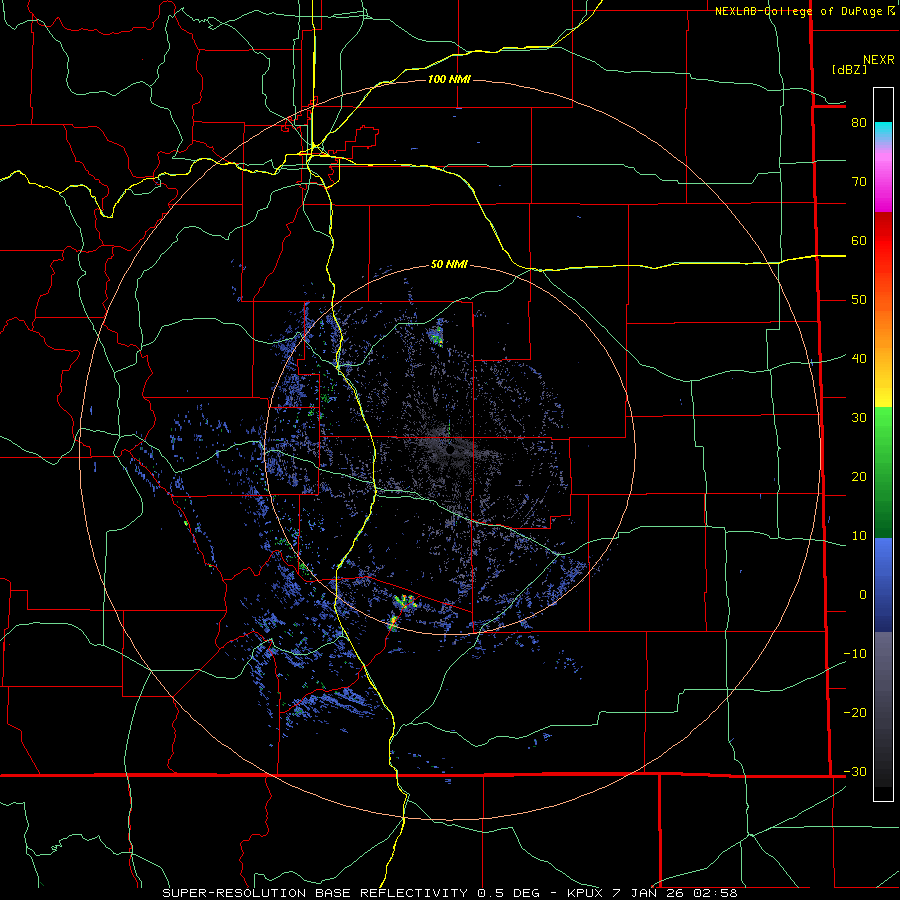This screenshot has height=900, width=900.
Task: Click the [dBZ] unit label
Action: click(x=849, y=69)
